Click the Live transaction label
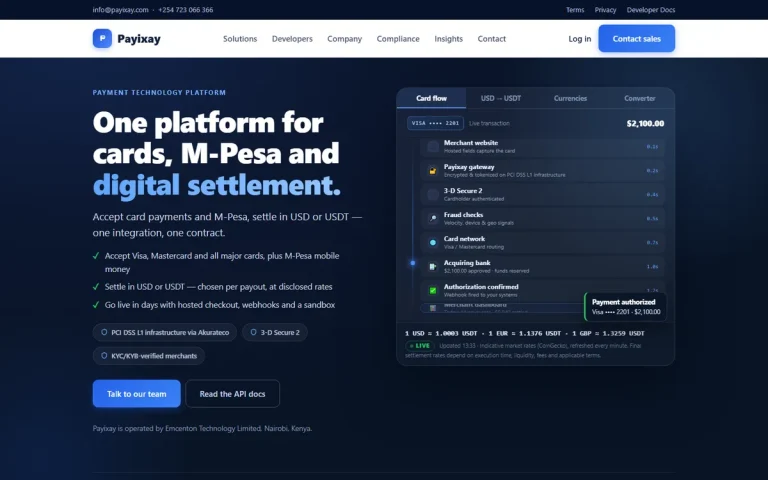Viewport: 768px width, 480px height. [489, 123]
